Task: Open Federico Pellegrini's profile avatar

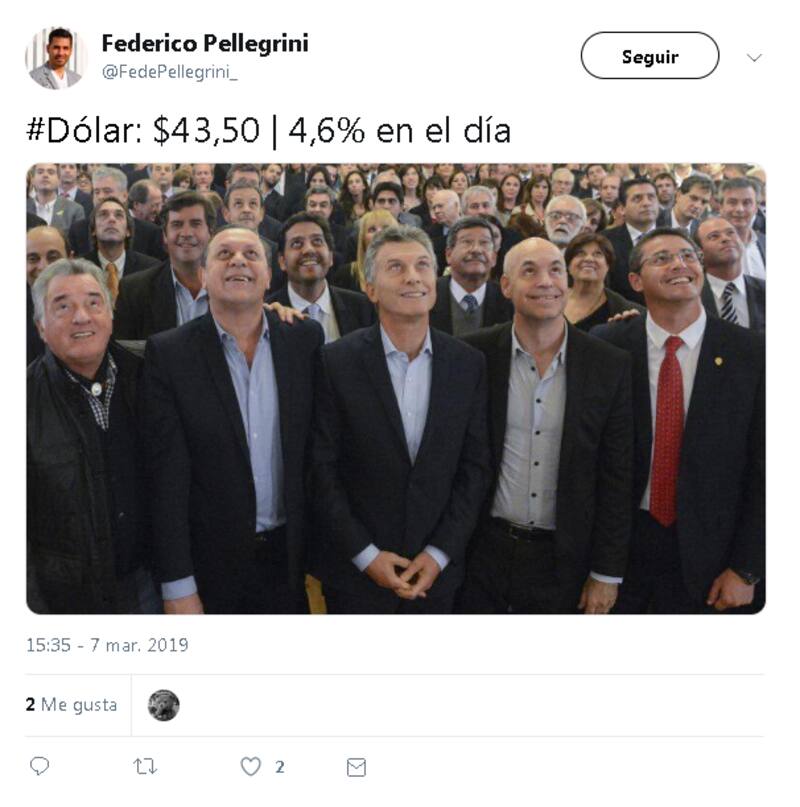Action: click(x=56, y=58)
